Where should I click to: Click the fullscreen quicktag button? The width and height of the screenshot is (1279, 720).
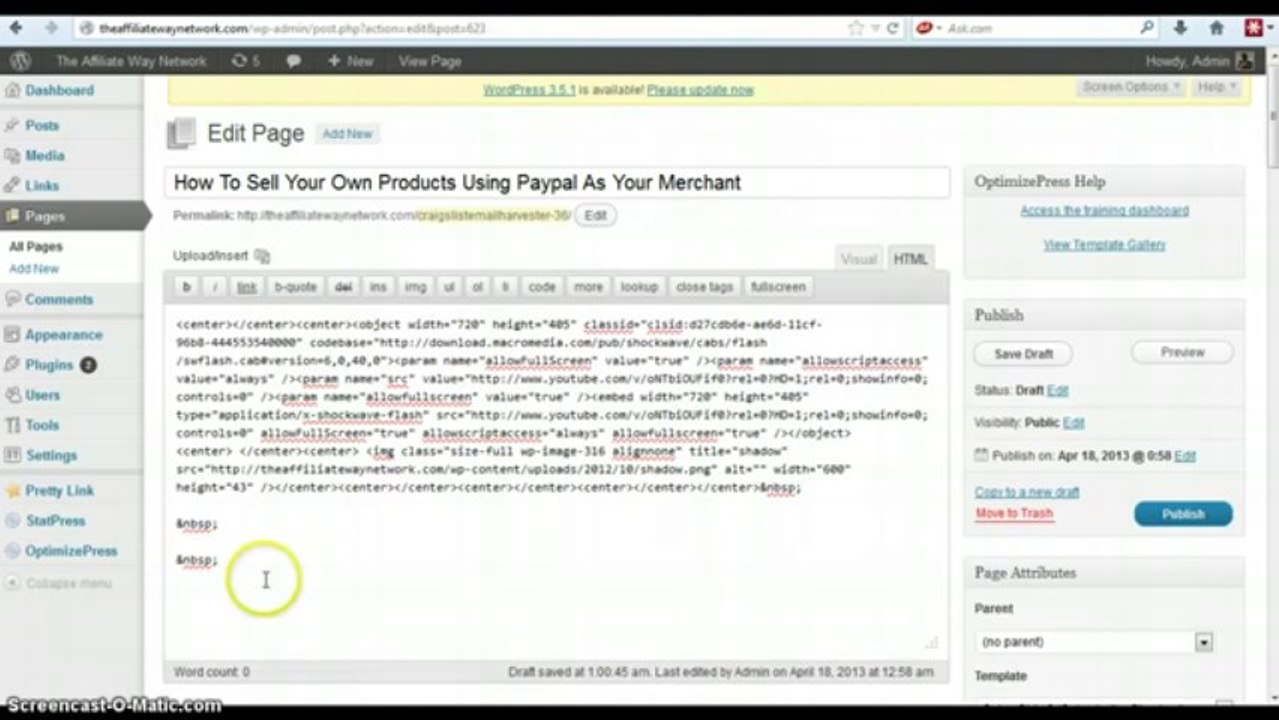point(778,287)
